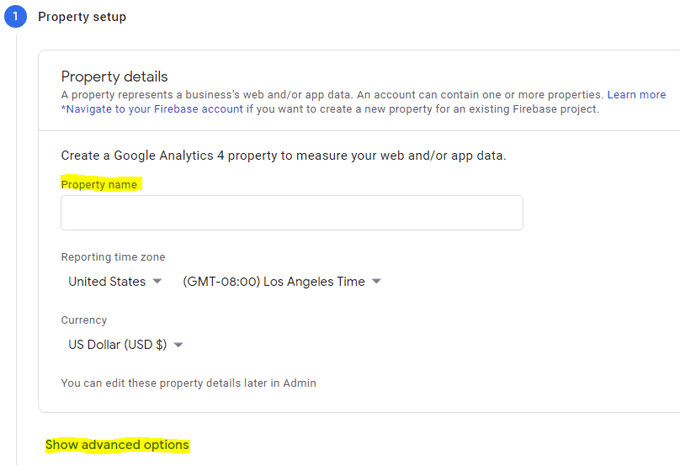Click the Property setup step title

pos(82,17)
